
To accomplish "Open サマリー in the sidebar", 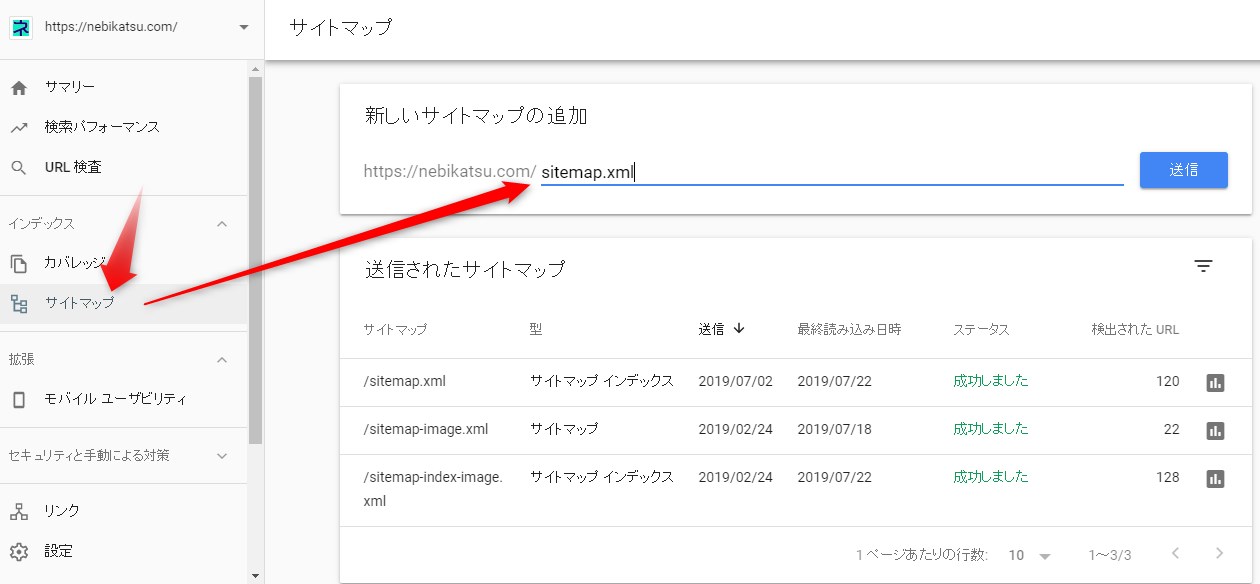I will [70, 88].
